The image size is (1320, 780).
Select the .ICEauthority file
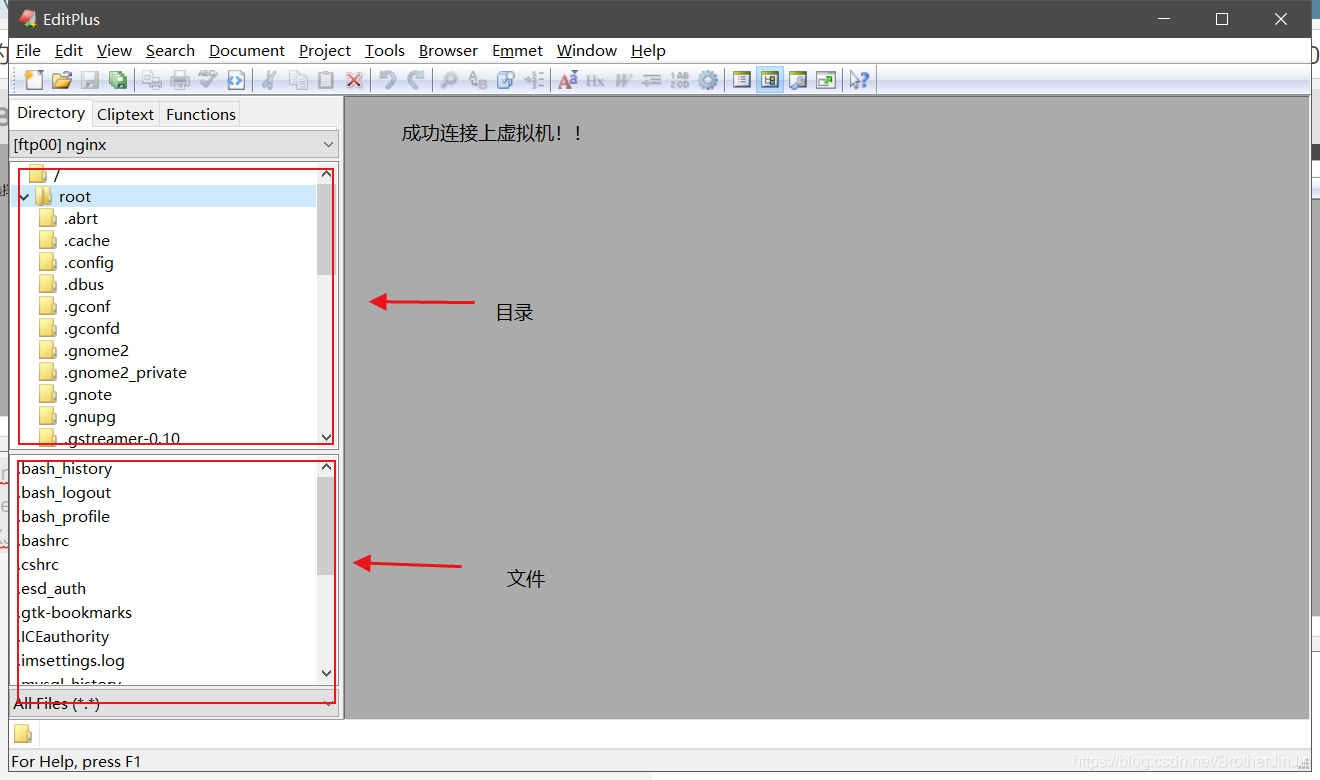[x=64, y=637]
